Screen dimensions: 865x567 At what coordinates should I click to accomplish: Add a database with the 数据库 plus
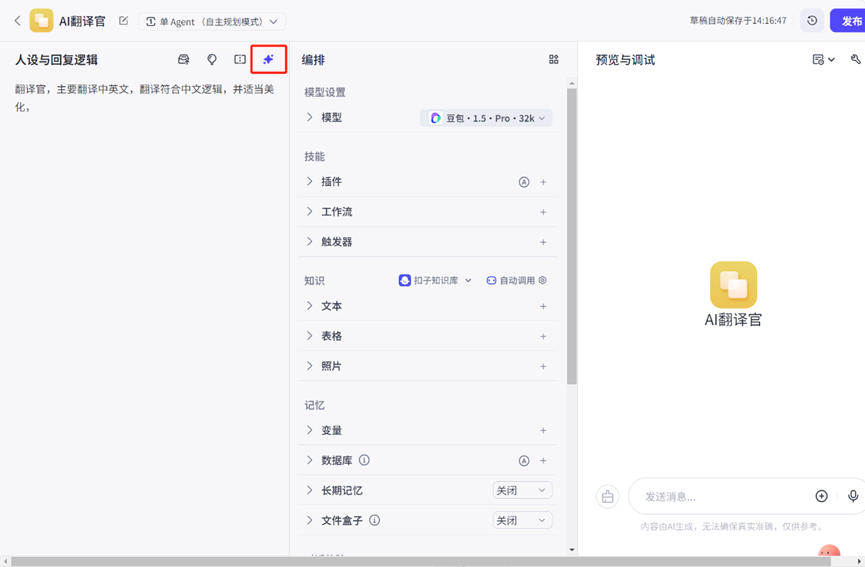click(543, 461)
